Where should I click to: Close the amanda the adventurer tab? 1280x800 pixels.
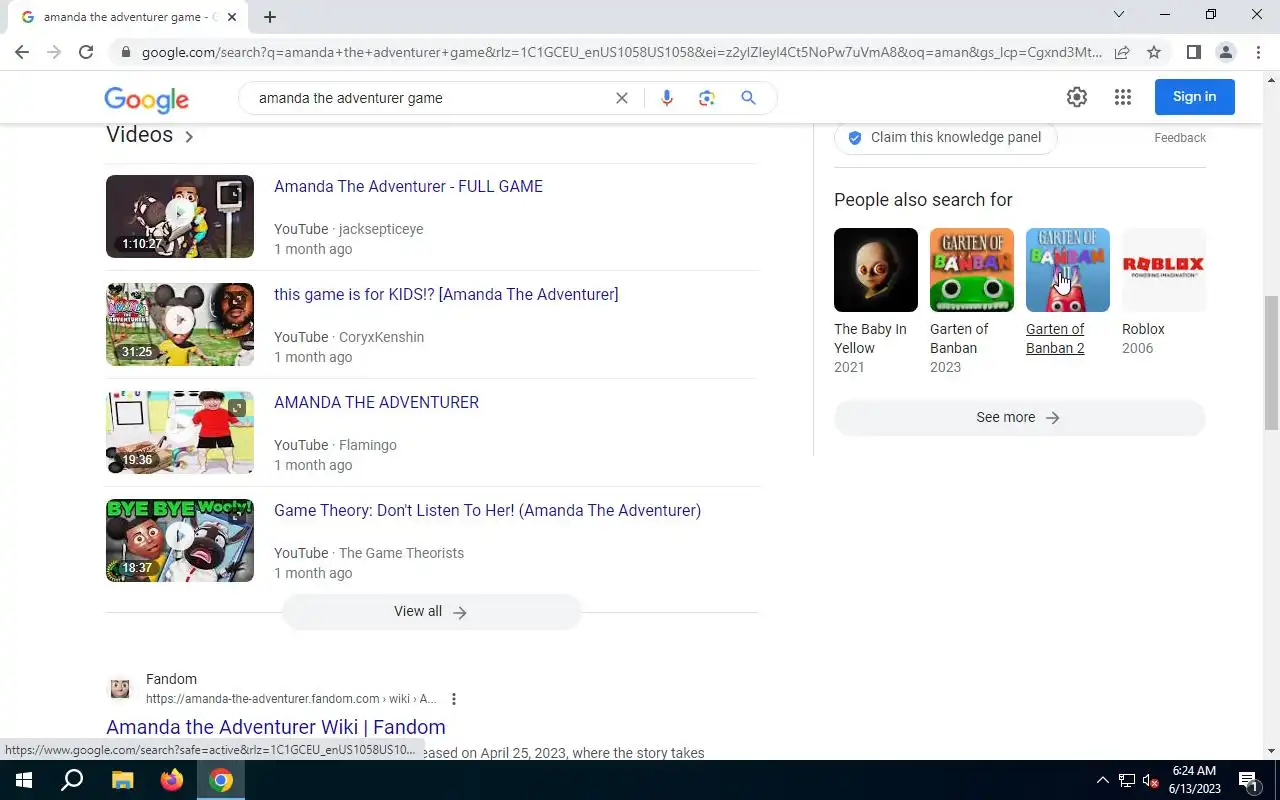pyautogui.click(x=231, y=17)
